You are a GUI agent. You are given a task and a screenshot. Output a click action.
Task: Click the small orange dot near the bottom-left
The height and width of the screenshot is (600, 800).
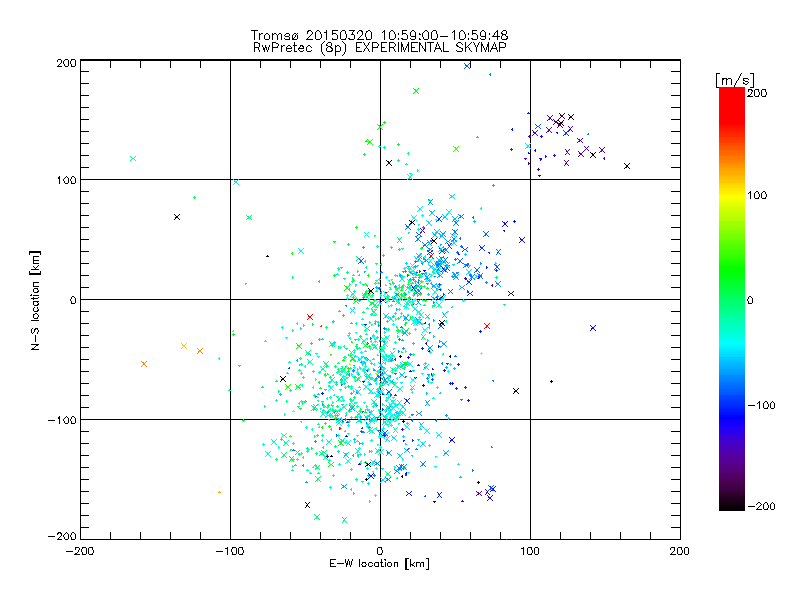point(219,492)
